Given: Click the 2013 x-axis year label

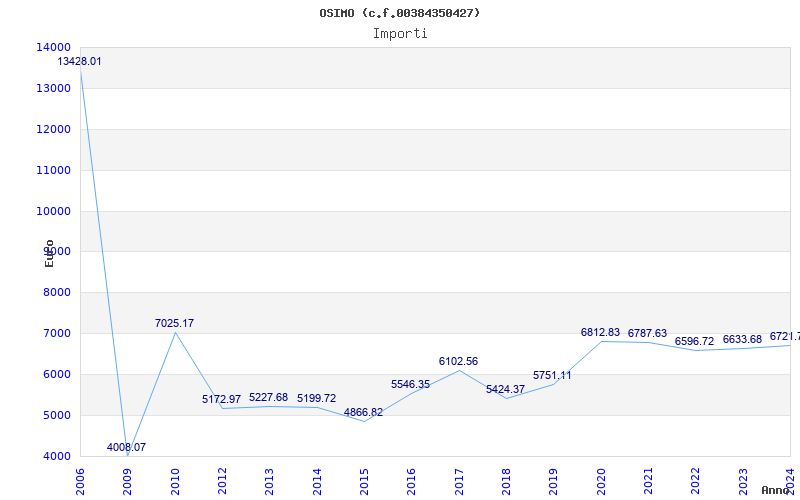Looking at the screenshot, I should pos(269,481).
